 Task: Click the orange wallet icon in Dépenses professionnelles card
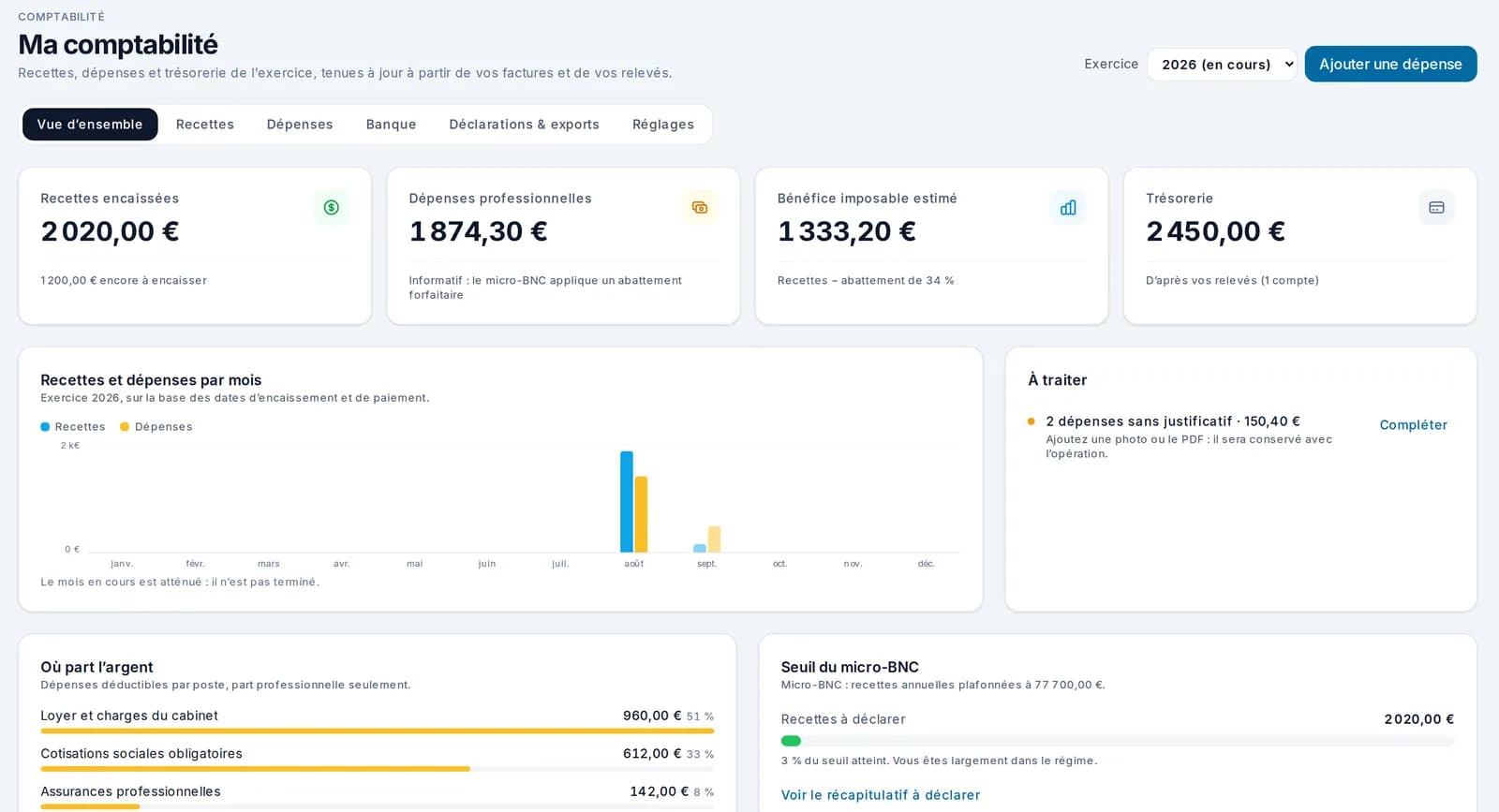[700, 208]
